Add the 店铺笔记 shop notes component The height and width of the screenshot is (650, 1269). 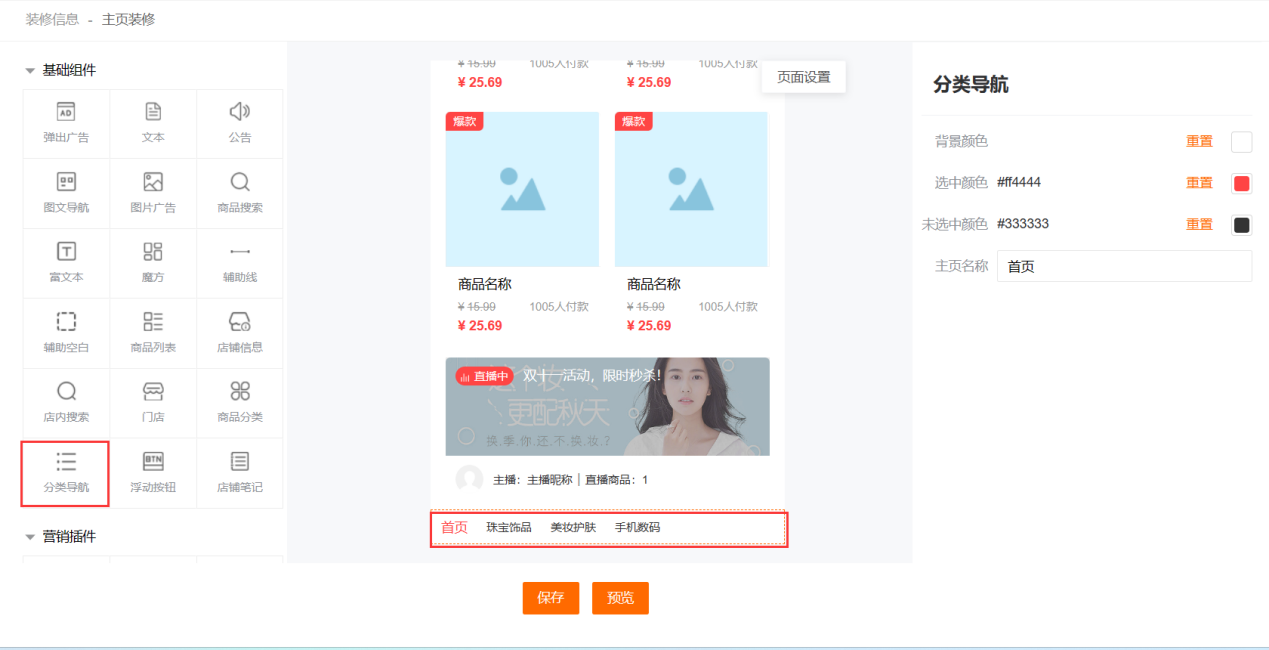pyautogui.click(x=240, y=473)
